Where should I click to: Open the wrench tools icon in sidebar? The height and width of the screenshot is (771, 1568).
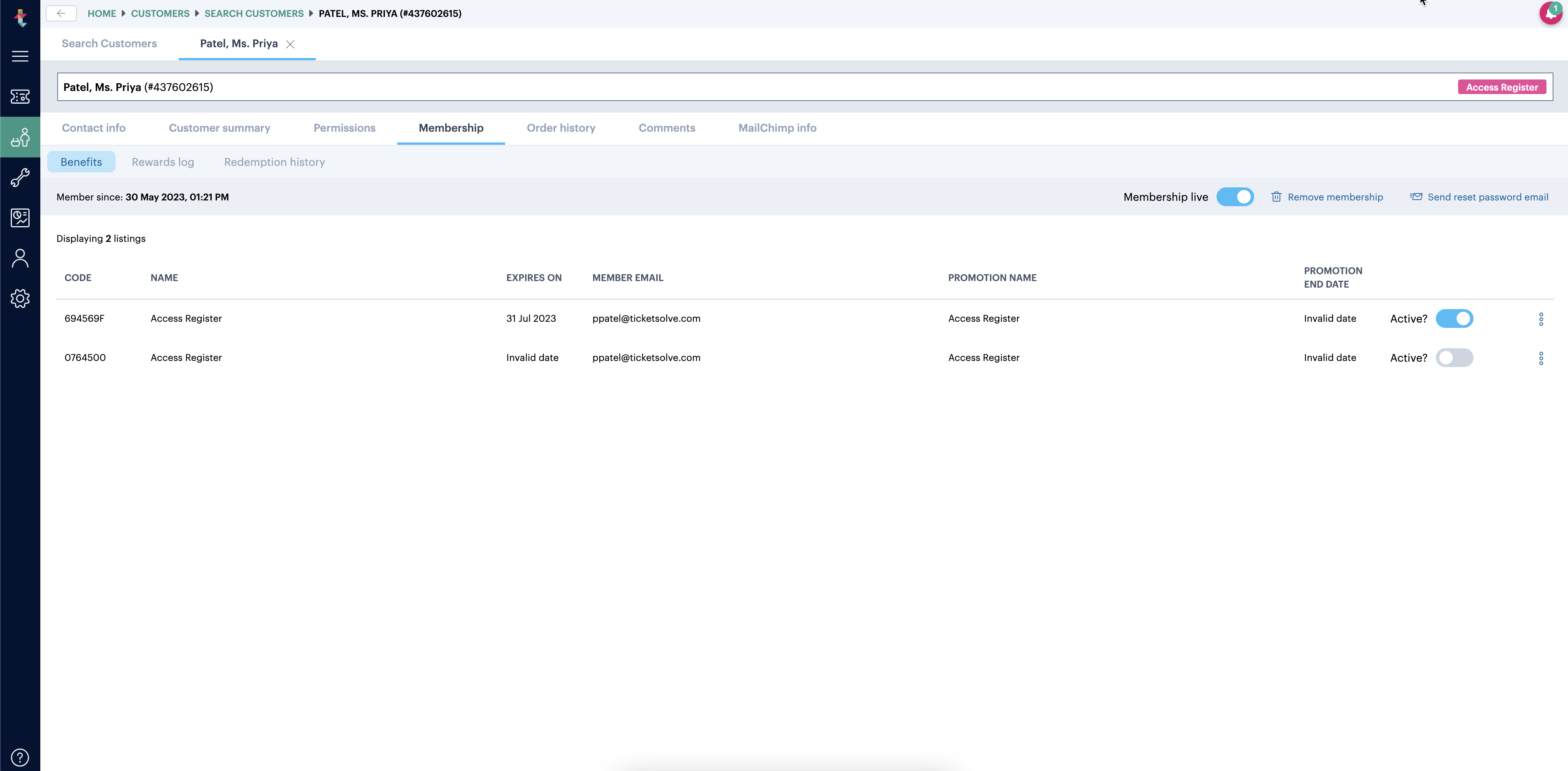click(20, 178)
